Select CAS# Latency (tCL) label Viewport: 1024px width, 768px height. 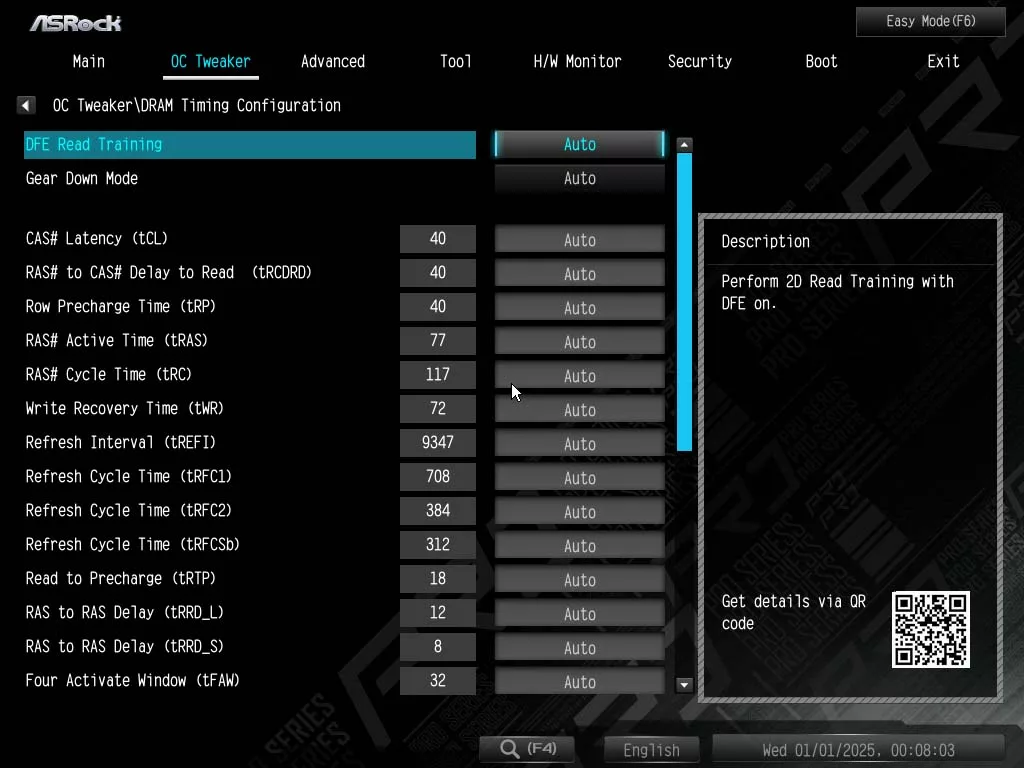pyautogui.click(x=97, y=238)
